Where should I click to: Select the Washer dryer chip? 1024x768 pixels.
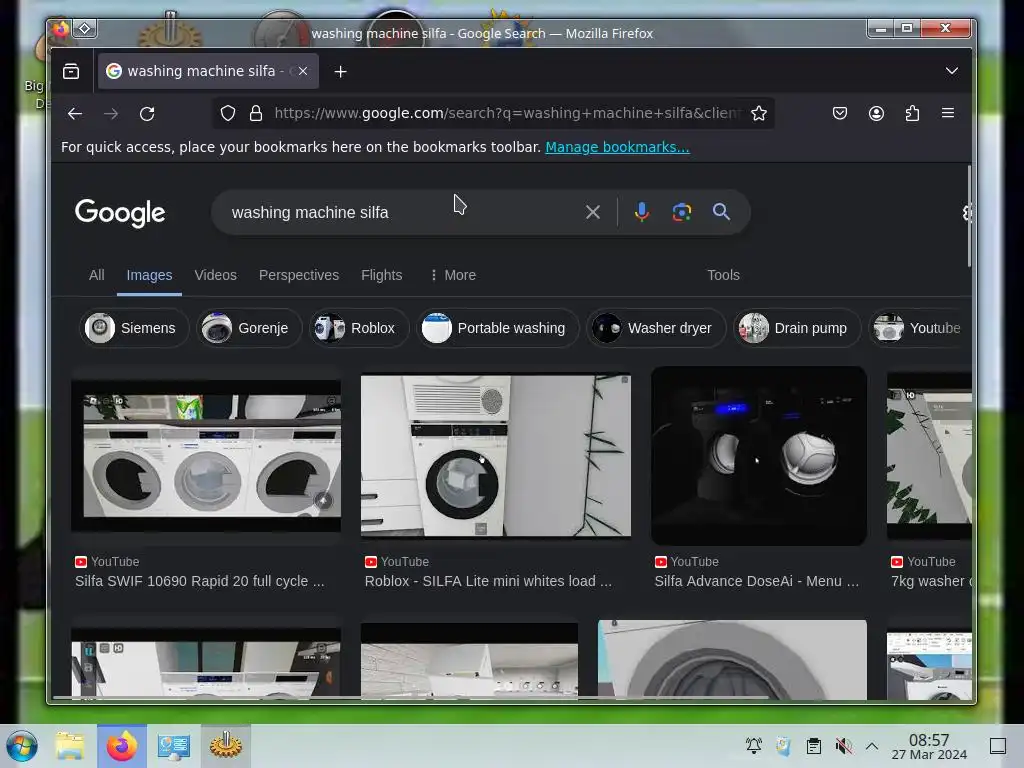(656, 328)
